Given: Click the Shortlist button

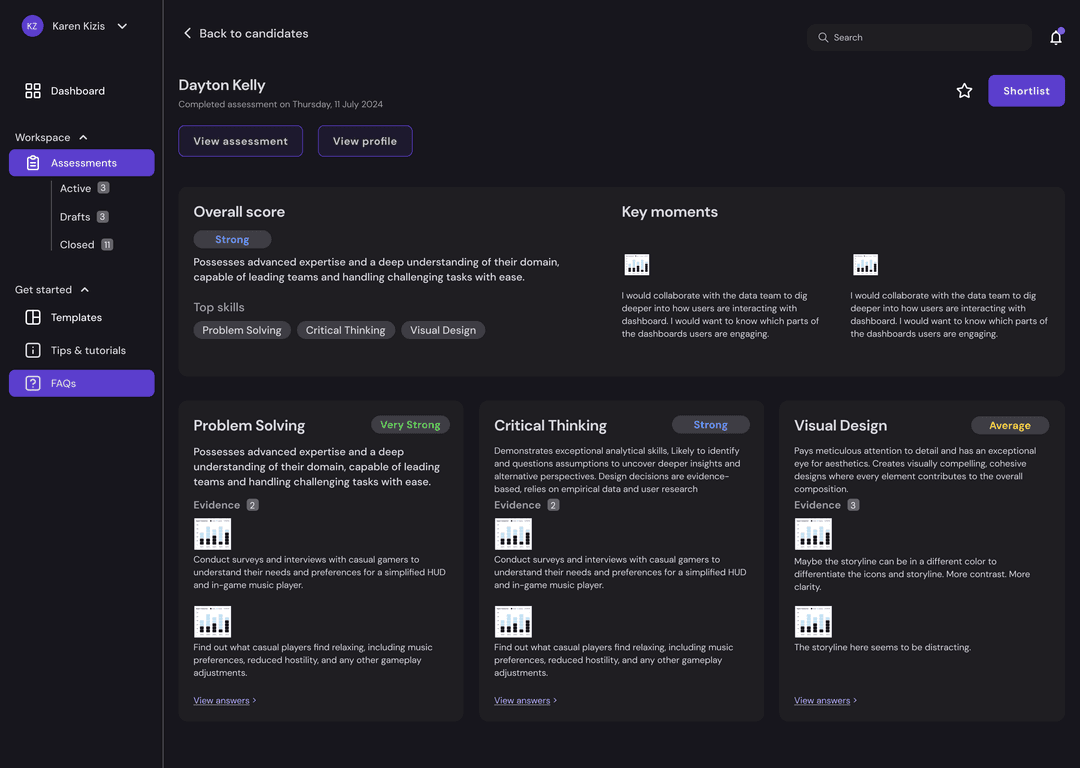Looking at the screenshot, I should [1026, 91].
